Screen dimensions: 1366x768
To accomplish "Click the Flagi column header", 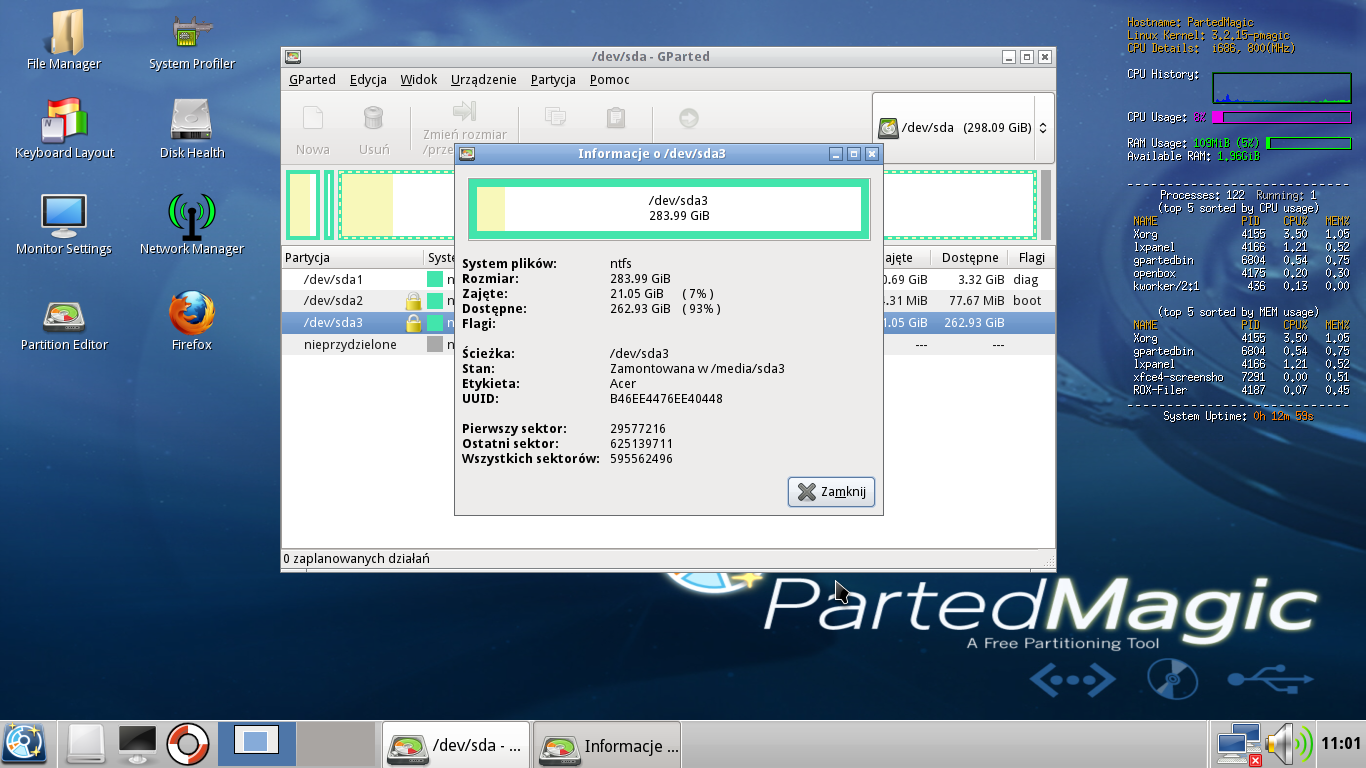I will coord(1031,258).
